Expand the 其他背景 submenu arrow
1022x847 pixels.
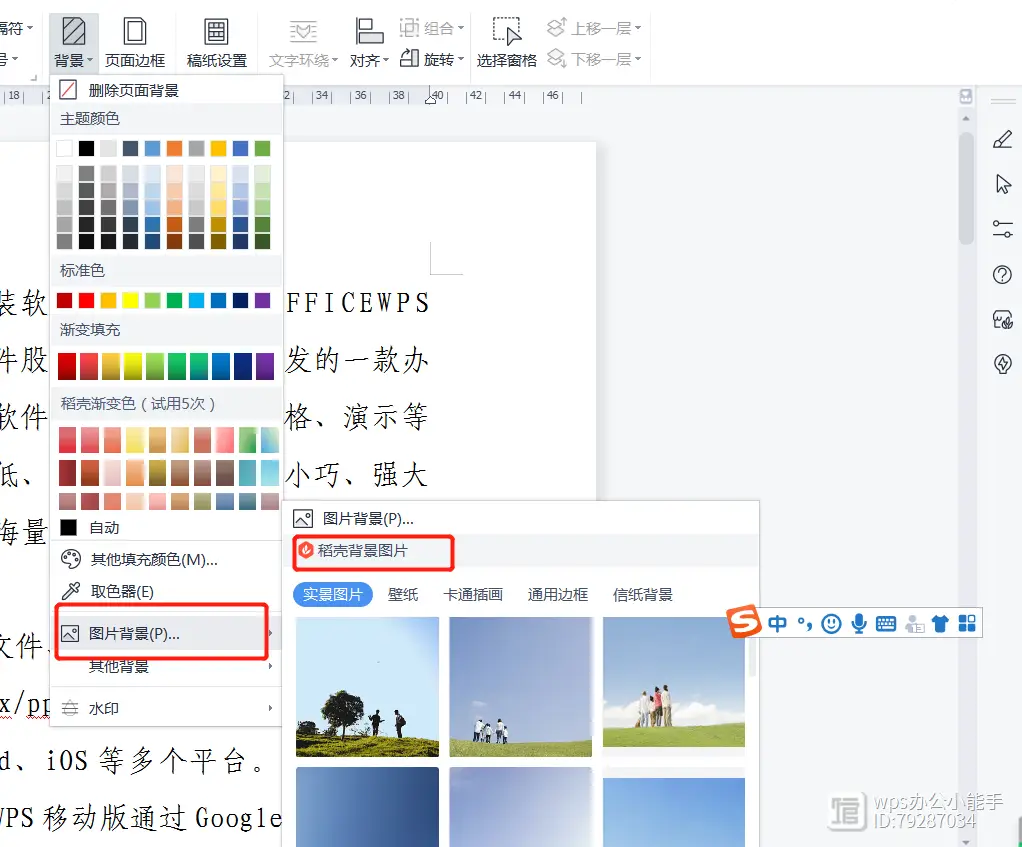click(x=270, y=667)
